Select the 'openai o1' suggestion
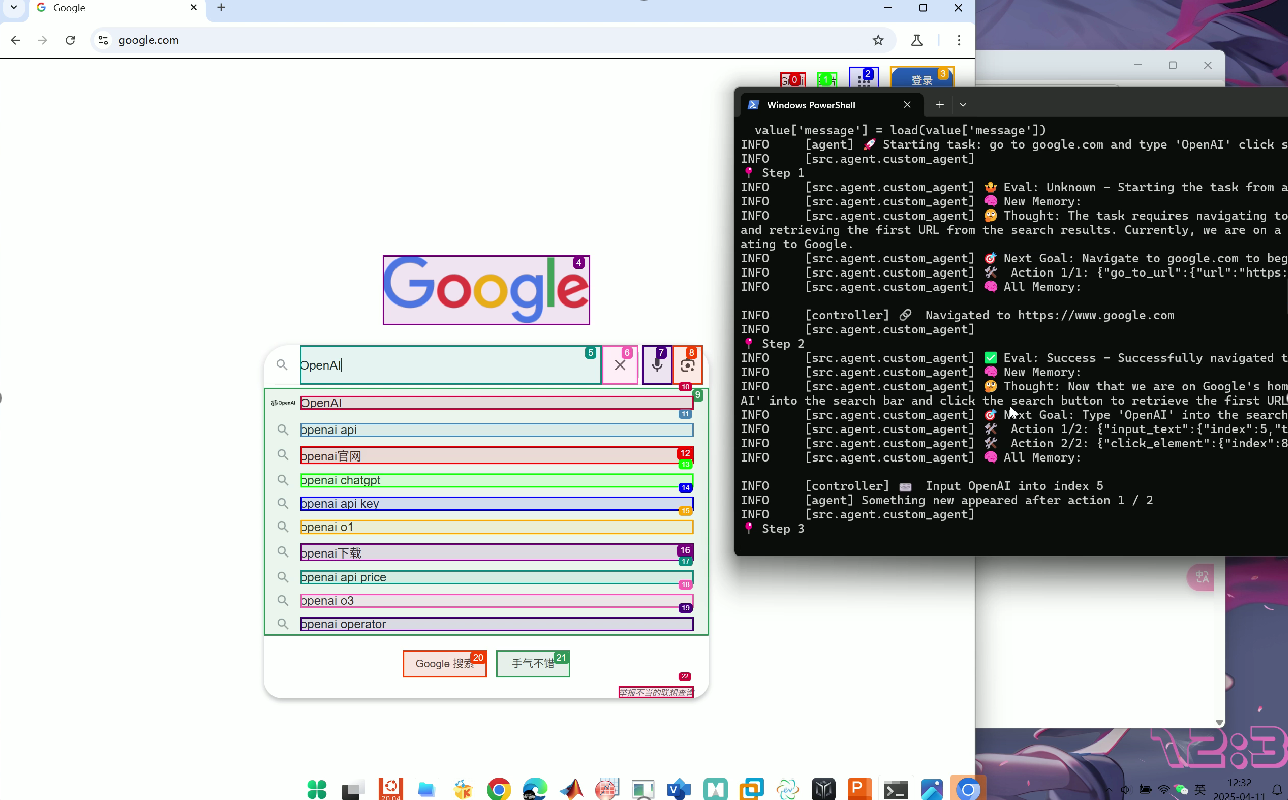Screen dimensions: 1288x800 coord(496,527)
